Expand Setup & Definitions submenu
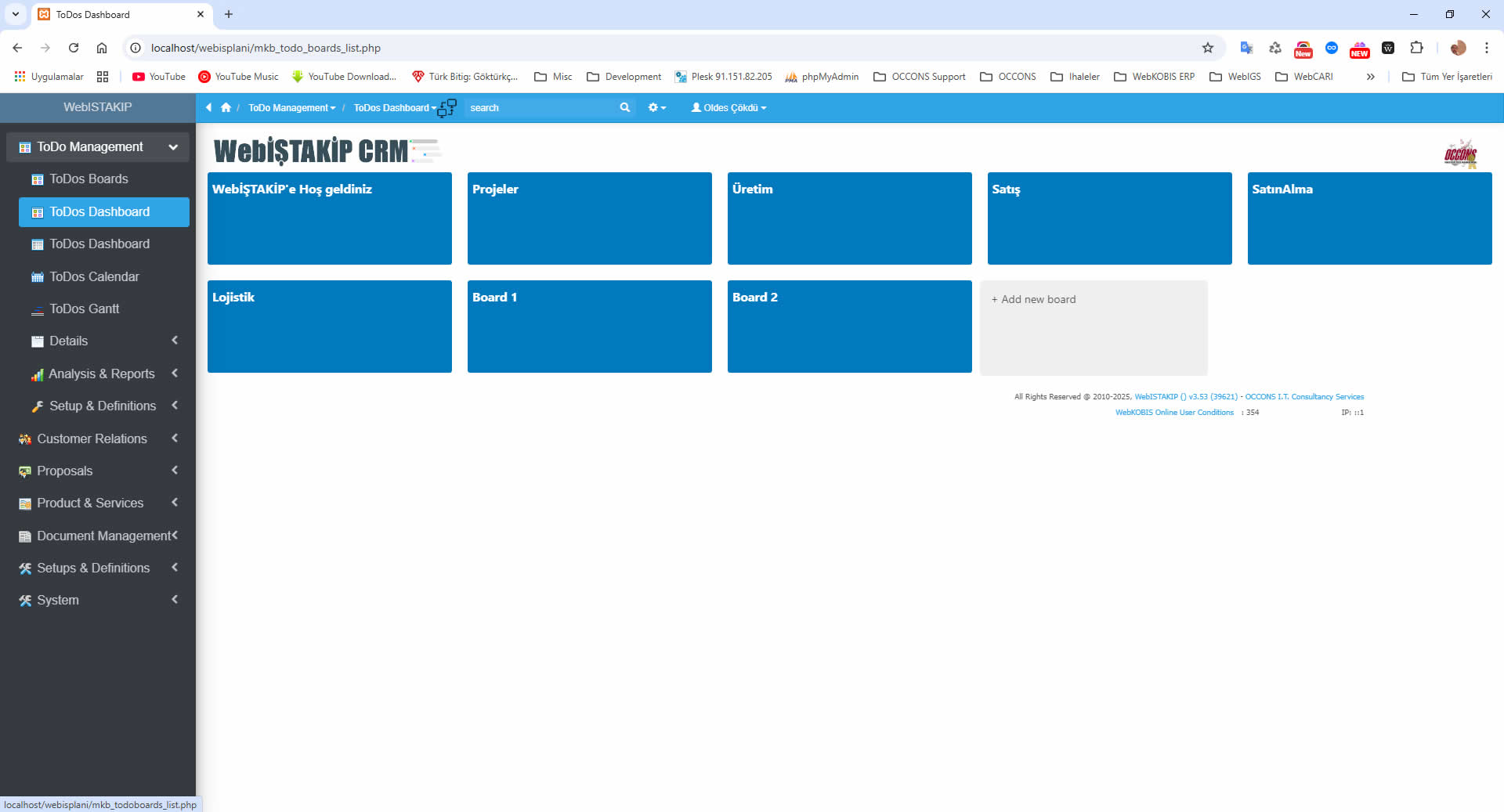 tap(104, 406)
